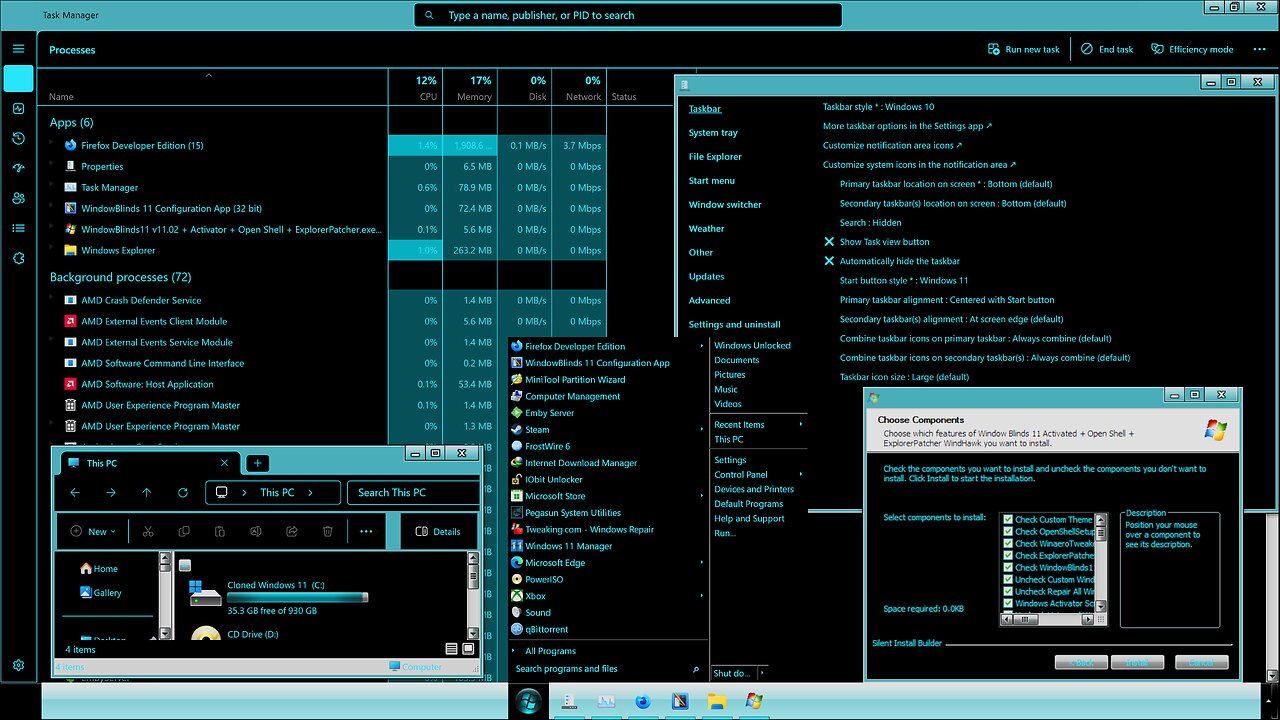Open Control Panel from the Start menu

pyautogui.click(x=741, y=475)
